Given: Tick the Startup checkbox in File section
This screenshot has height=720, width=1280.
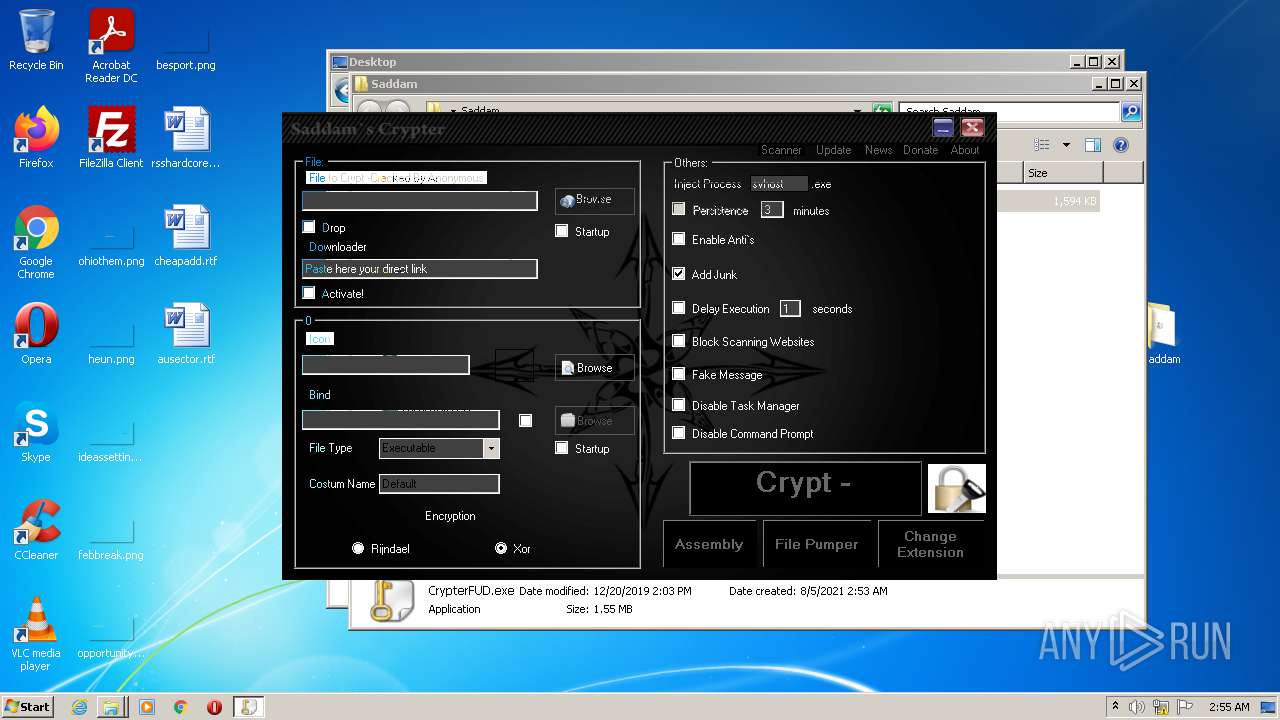Looking at the screenshot, I should point(562,231).
